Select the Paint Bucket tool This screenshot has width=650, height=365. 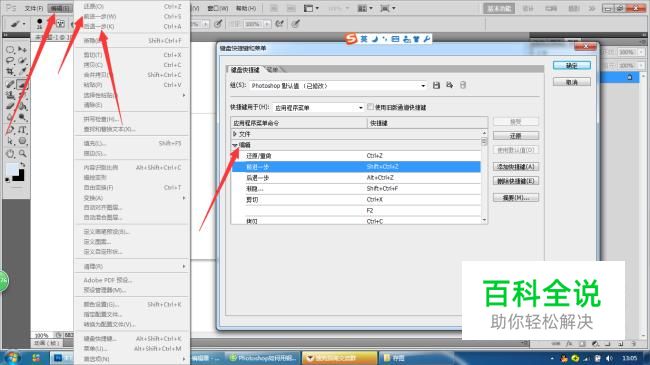point(22,107)
